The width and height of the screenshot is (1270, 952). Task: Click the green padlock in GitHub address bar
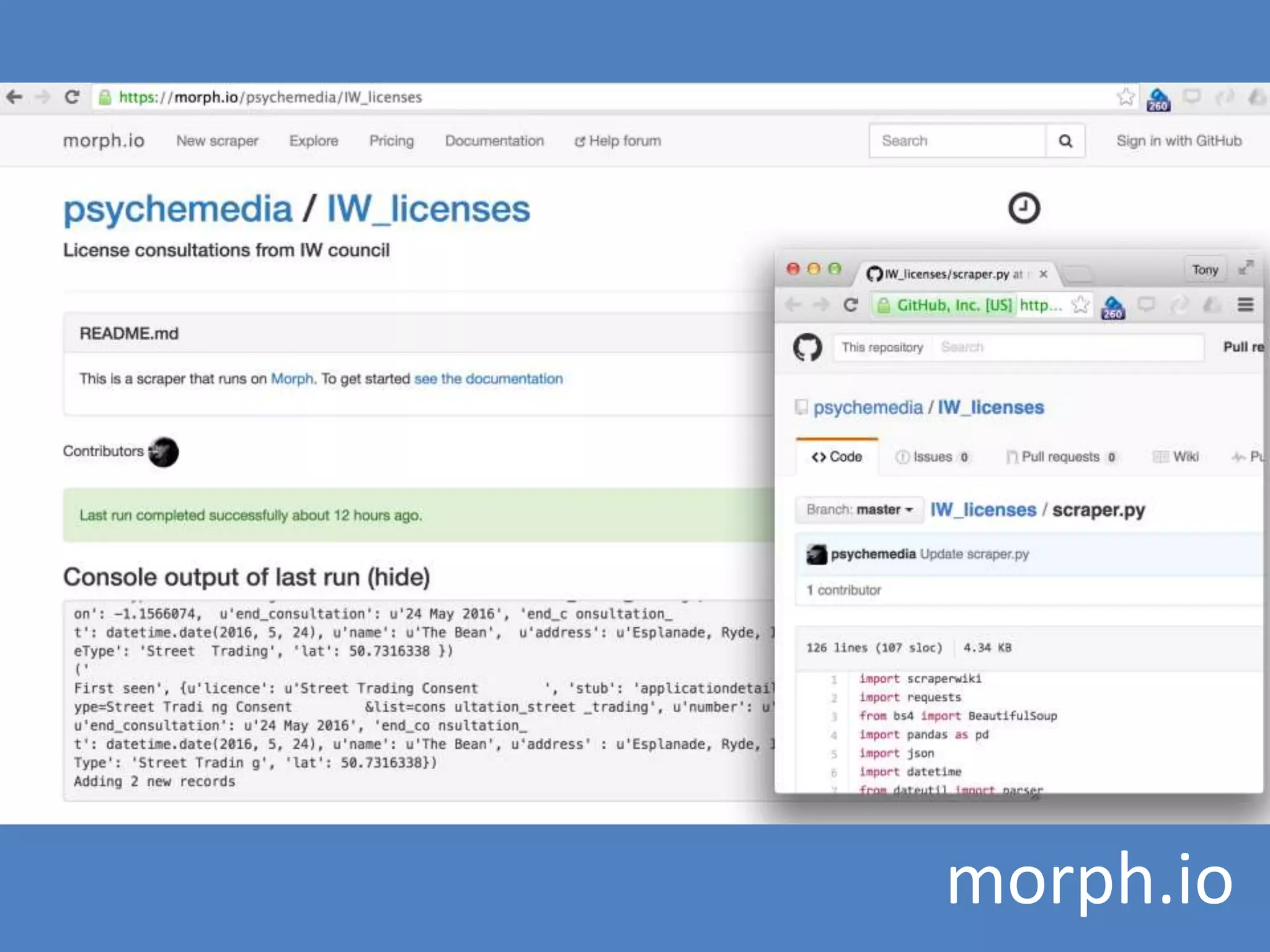(x=884, y=306)
